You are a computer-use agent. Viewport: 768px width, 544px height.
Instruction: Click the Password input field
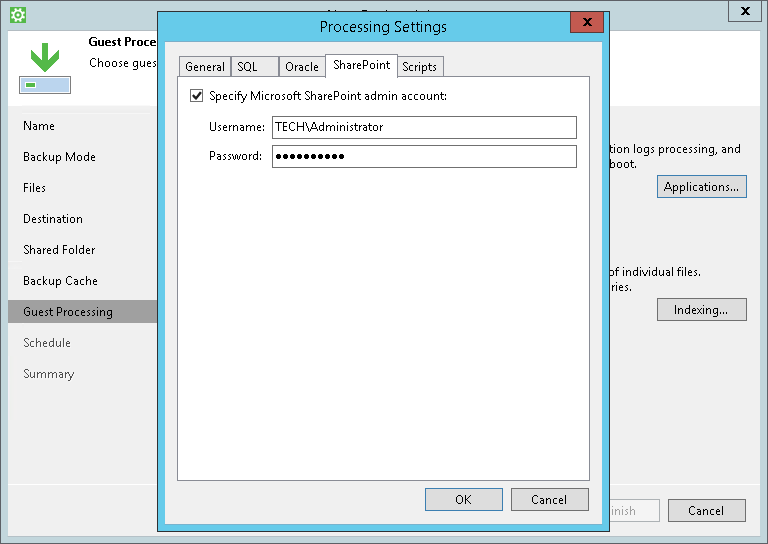(x=424, y=156)
